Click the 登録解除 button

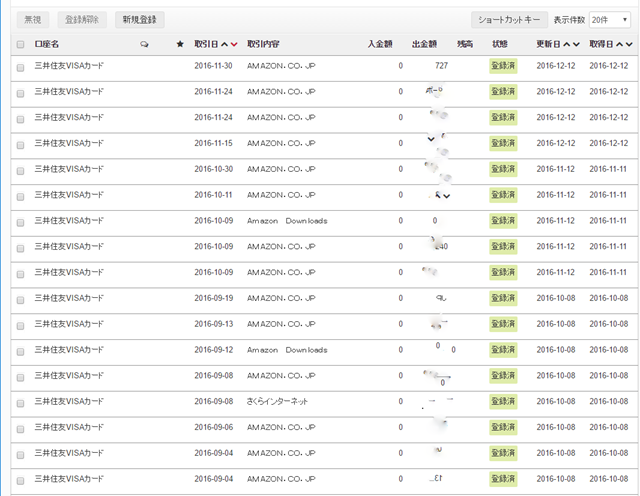(x=82, y=20)
